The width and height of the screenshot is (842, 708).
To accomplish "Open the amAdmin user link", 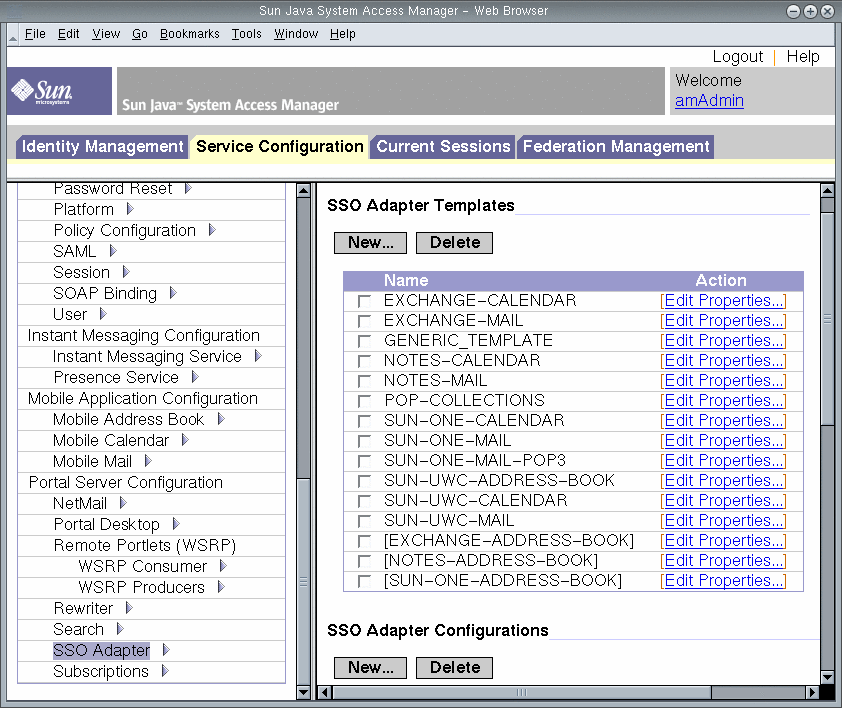I will click(709, 100).
